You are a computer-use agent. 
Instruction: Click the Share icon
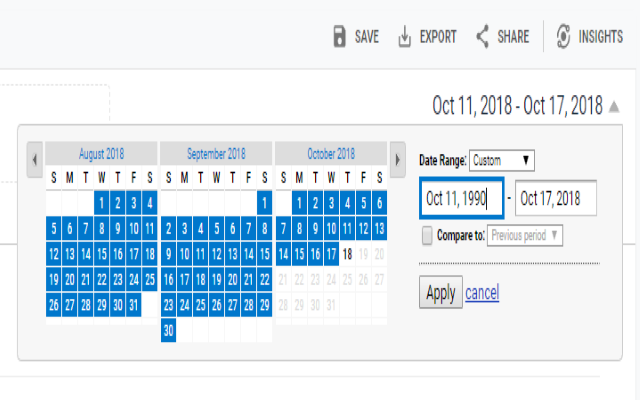[x=483, y=37]
